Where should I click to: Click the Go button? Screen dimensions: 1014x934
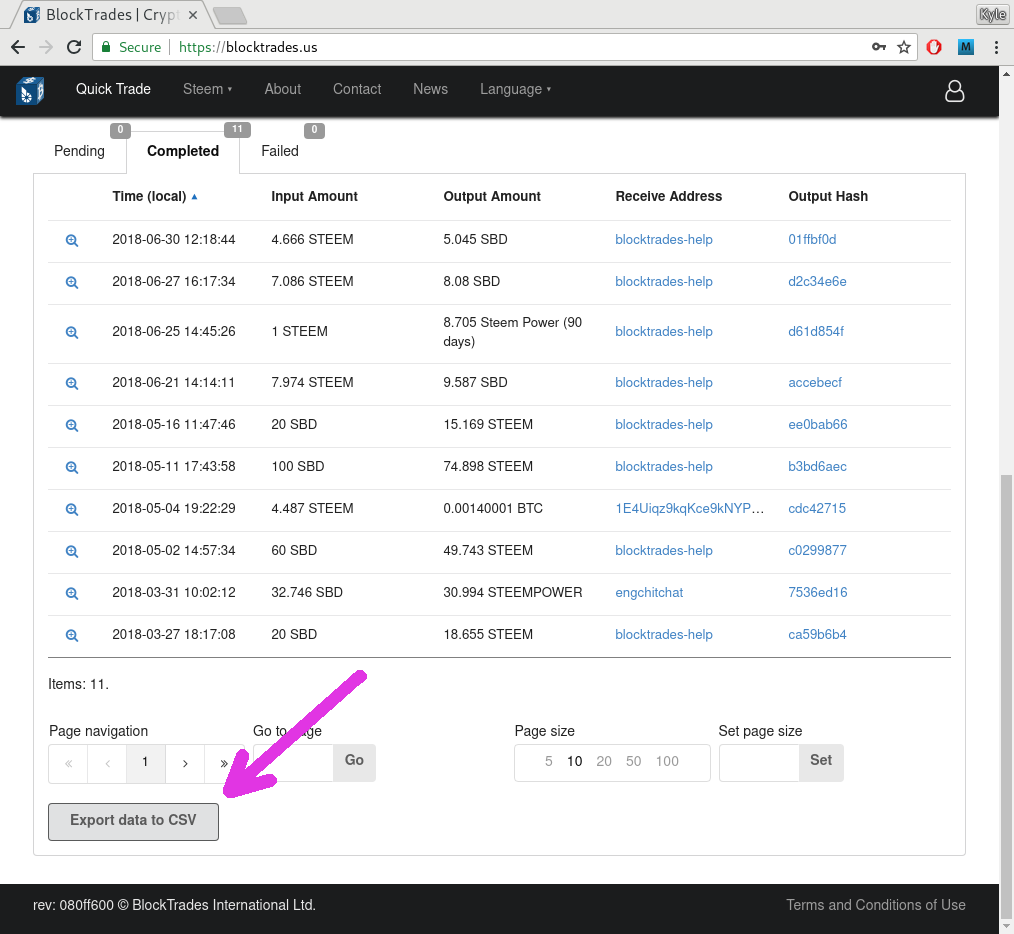(x=354, y=762)
